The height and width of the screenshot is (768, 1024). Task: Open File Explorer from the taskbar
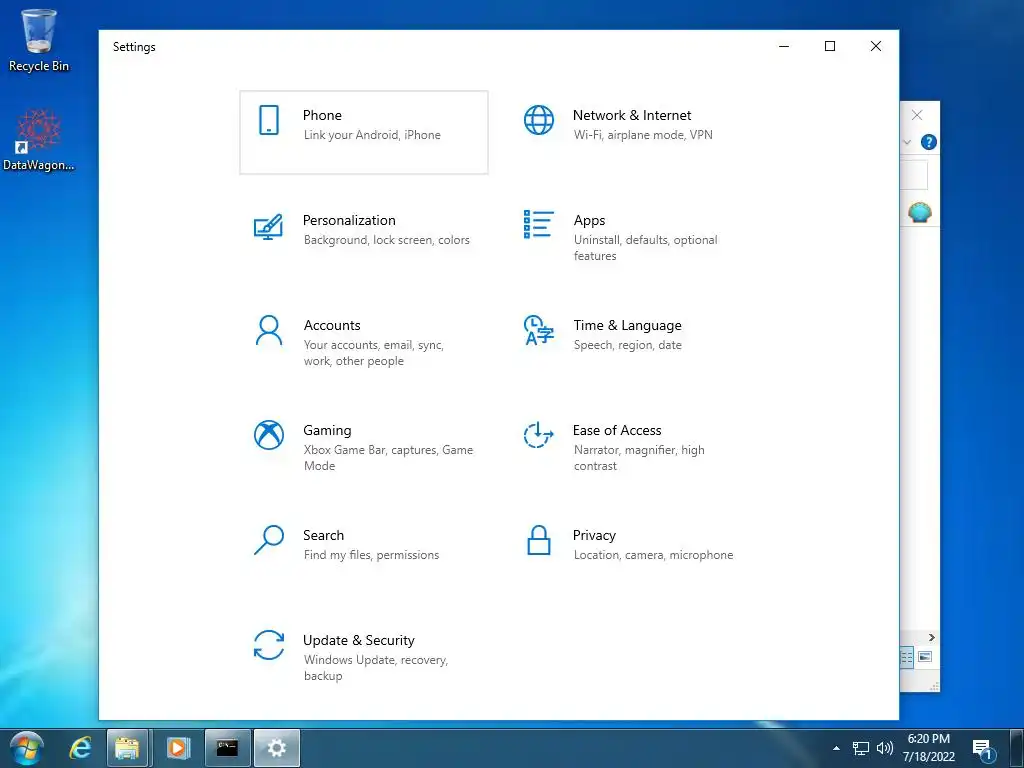click(127, 748)
